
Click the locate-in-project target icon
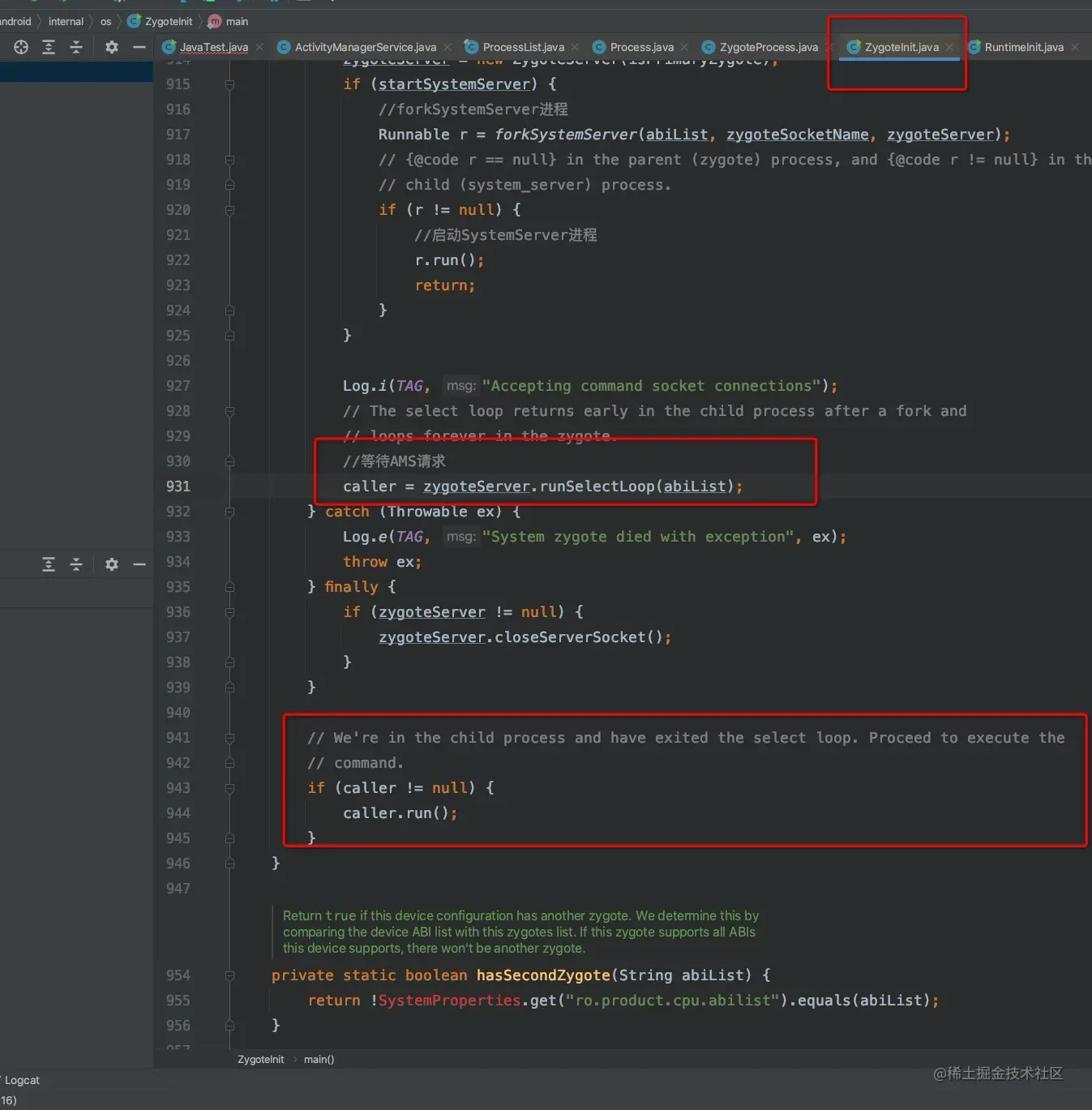click(x=21, y=47)
